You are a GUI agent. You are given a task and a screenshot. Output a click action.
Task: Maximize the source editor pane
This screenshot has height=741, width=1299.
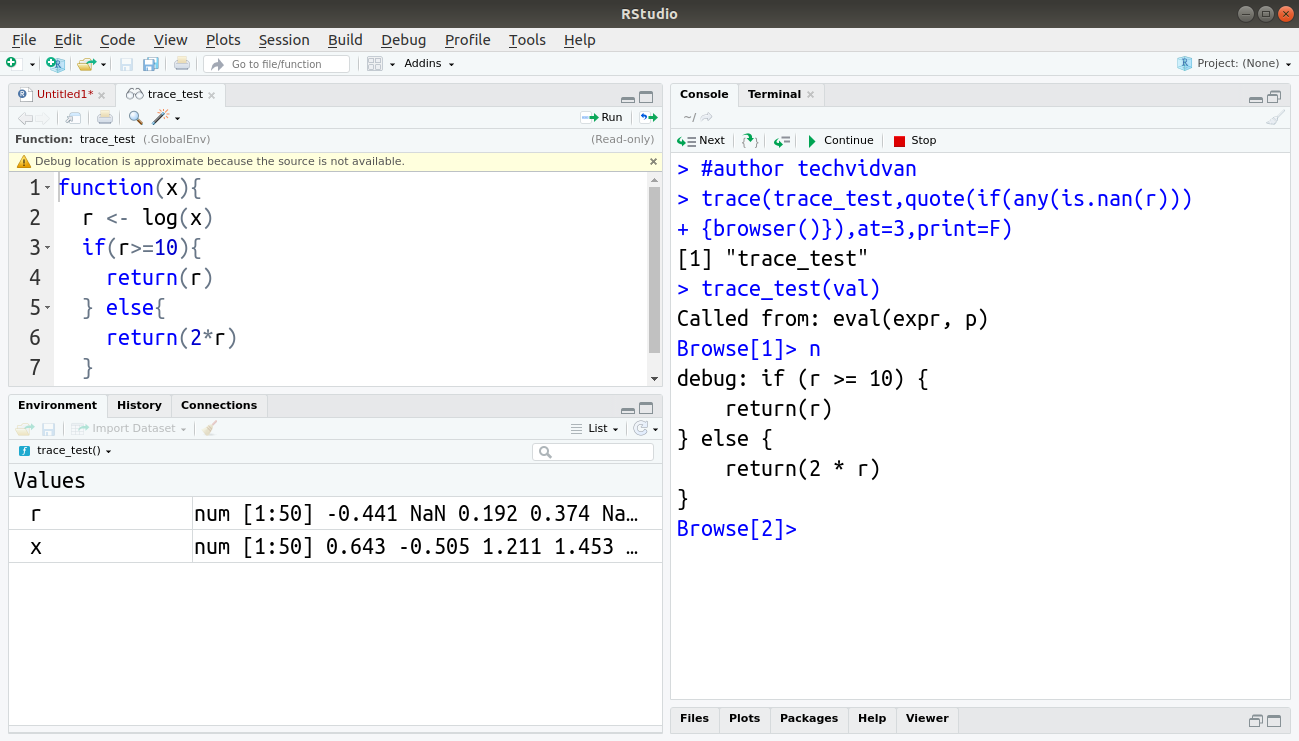pos(646,98)
